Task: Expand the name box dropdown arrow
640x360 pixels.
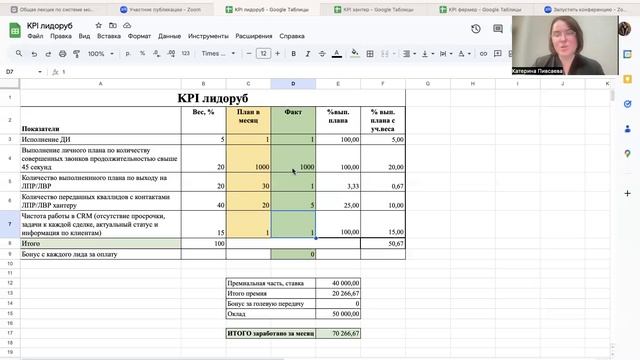Action: [x=40, y=72]
